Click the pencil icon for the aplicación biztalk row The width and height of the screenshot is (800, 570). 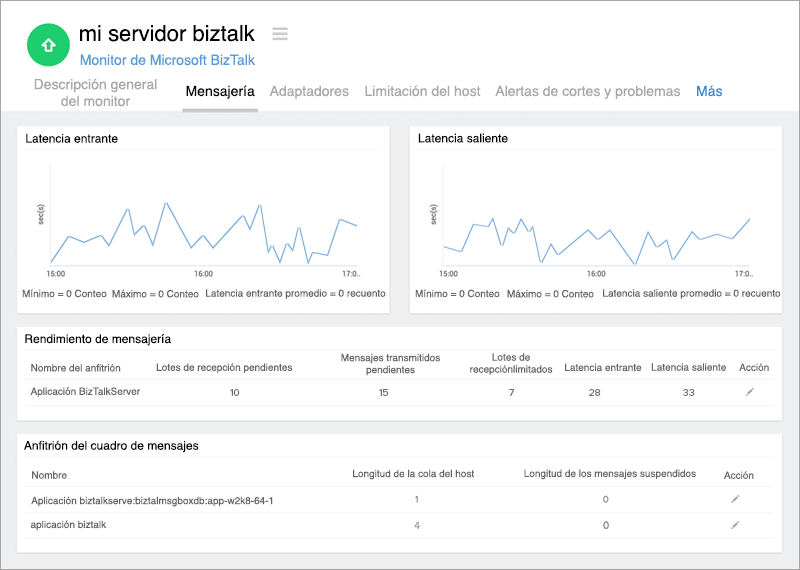[735, 524]
